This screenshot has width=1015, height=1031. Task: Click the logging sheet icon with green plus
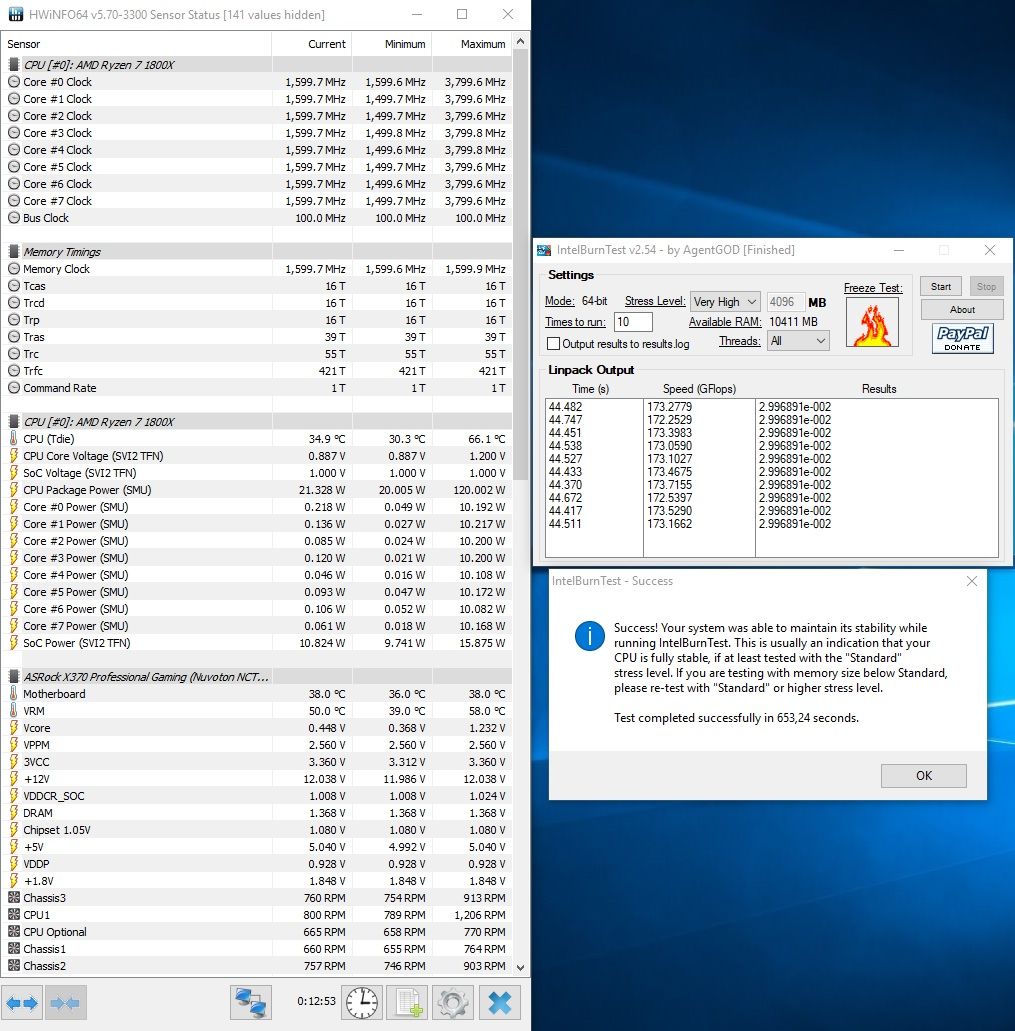click(x=408, y=1003)
